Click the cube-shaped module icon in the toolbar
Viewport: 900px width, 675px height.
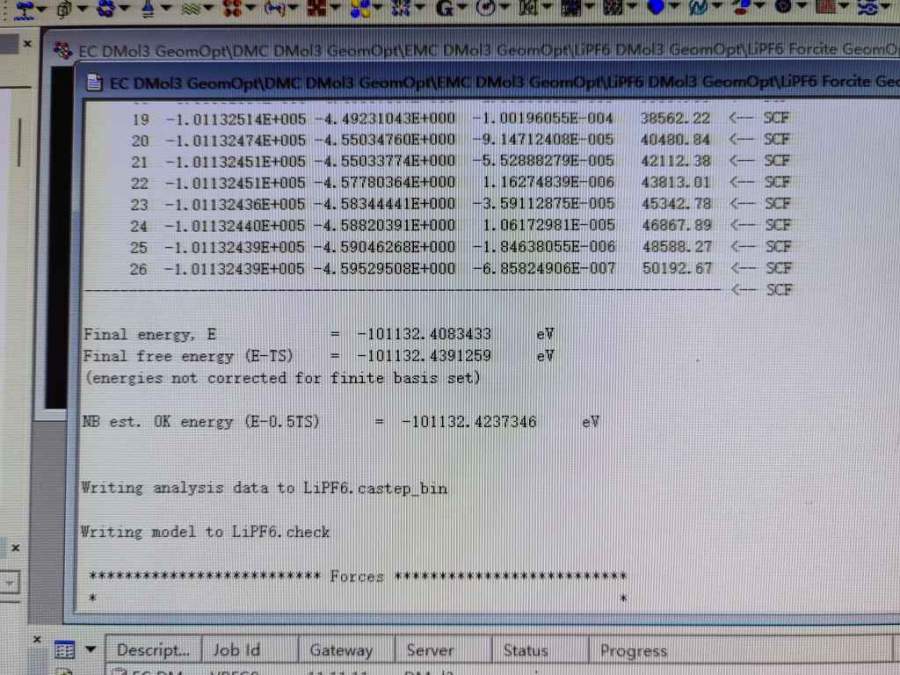pos(64,9)
